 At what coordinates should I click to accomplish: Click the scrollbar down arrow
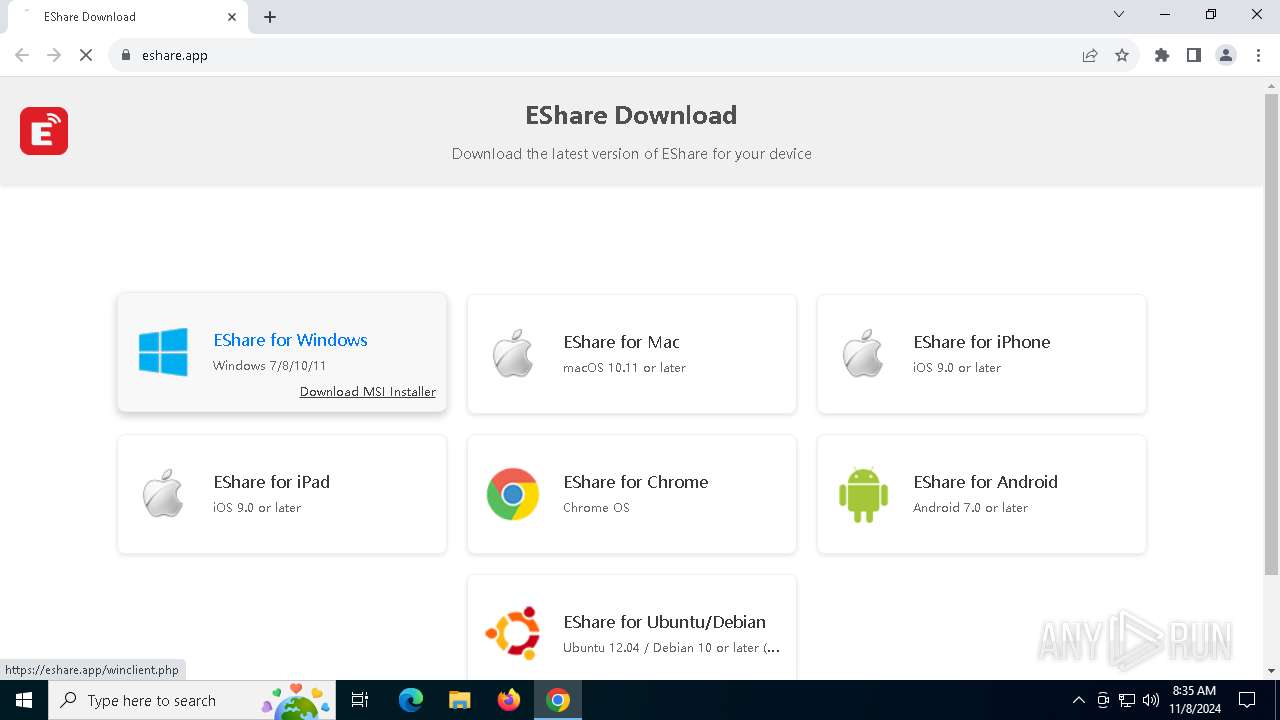1271,670
